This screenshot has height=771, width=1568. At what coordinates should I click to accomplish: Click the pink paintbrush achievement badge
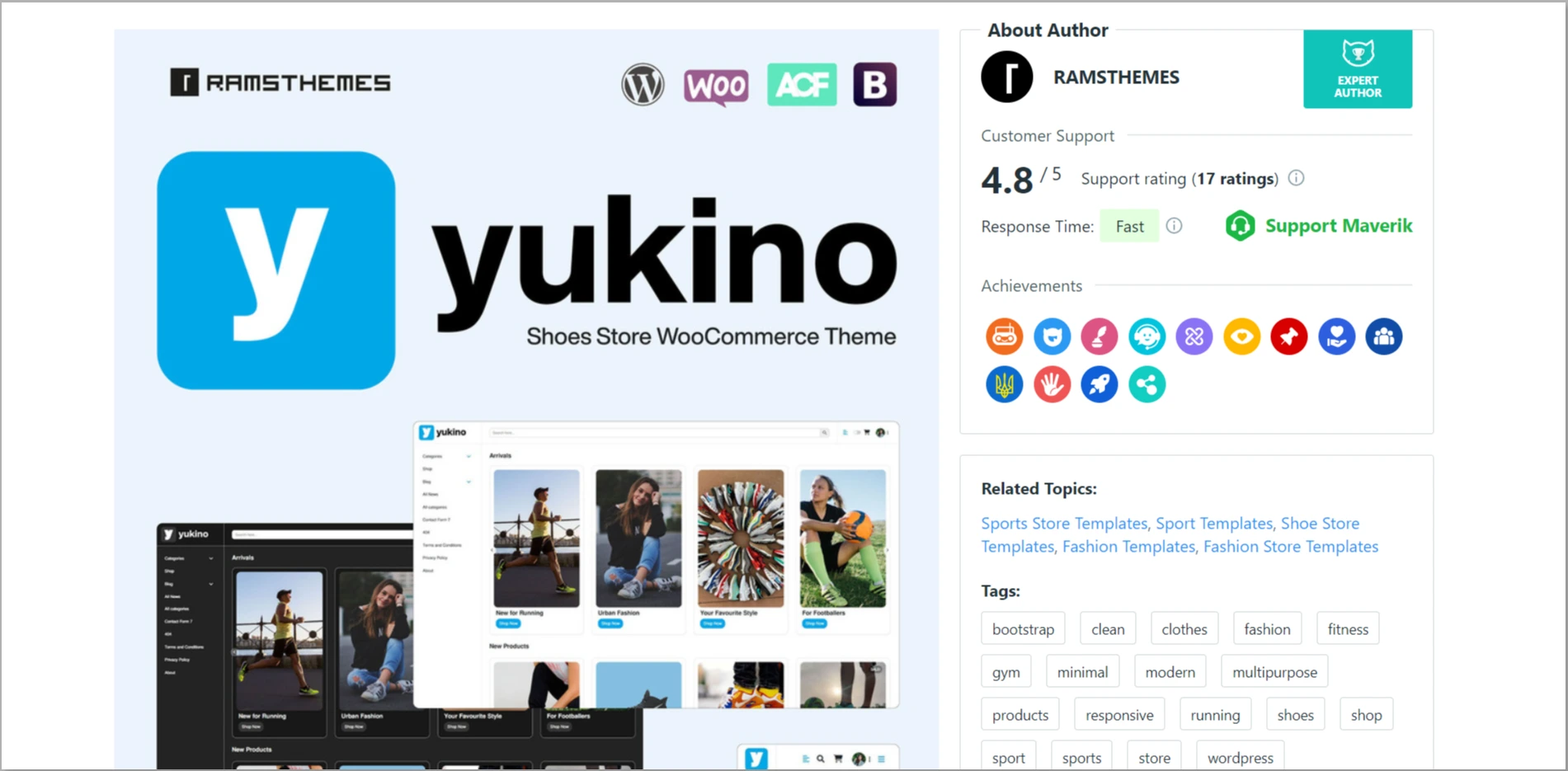pos(1099,336)
